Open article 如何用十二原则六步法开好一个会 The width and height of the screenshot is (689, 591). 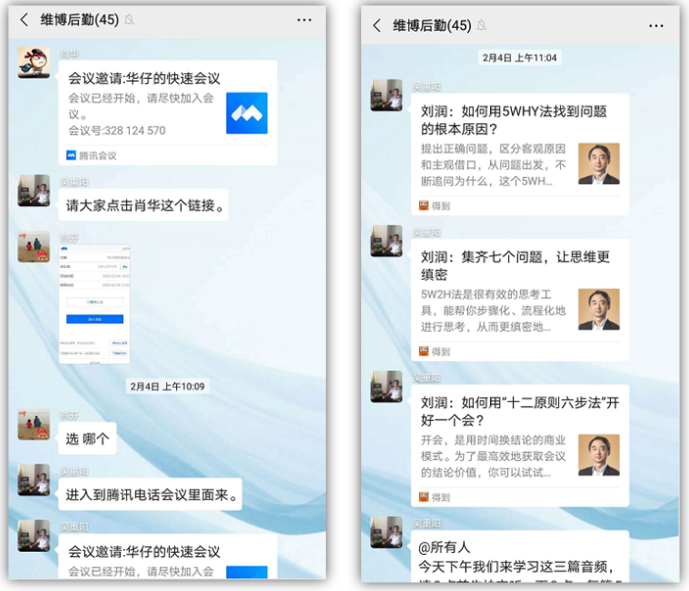point(520,446)
